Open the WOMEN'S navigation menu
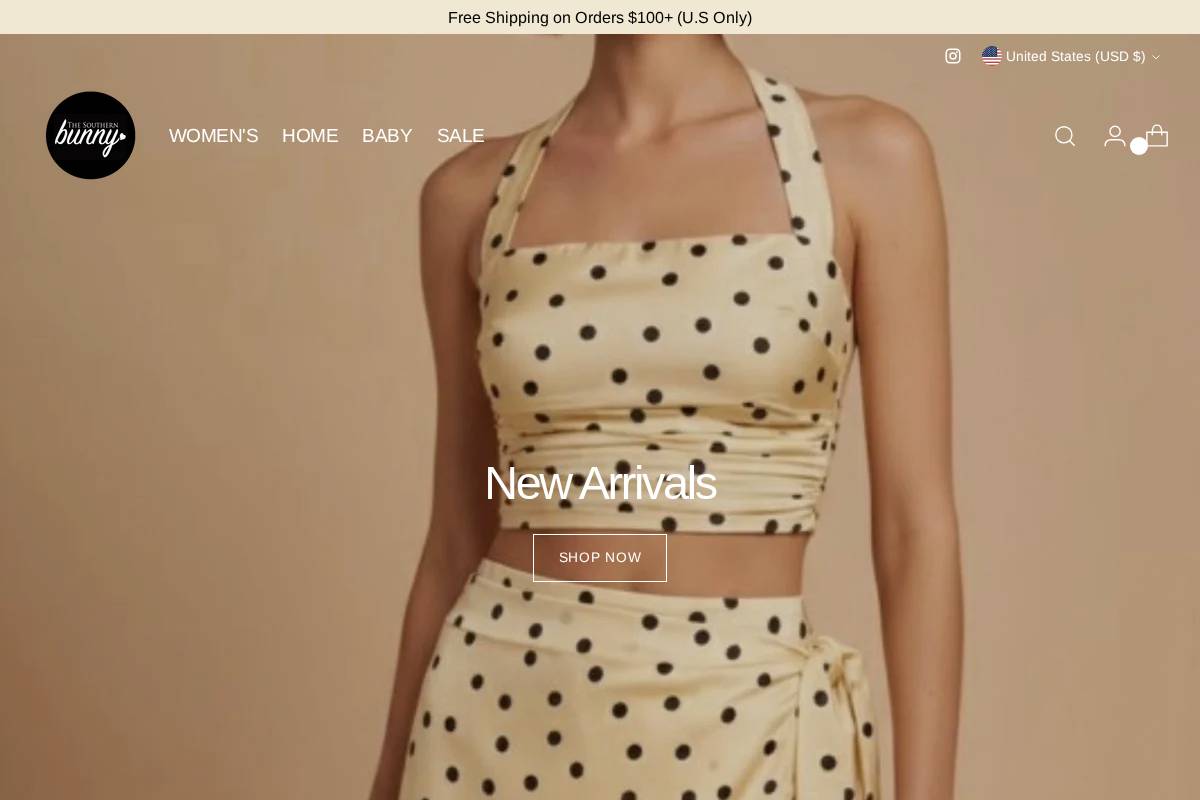1200x800 pixels. click(213, 136)
